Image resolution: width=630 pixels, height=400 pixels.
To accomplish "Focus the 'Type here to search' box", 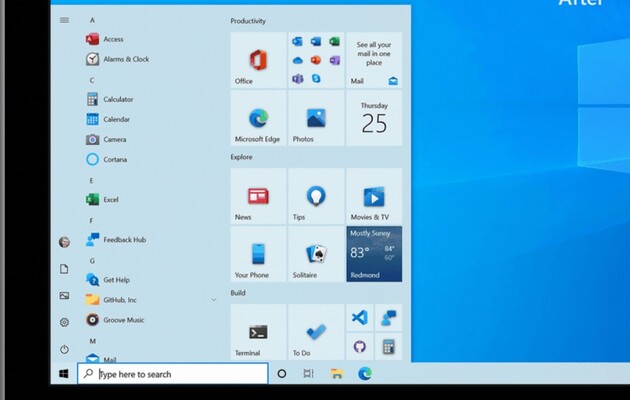I will [173, 374].
